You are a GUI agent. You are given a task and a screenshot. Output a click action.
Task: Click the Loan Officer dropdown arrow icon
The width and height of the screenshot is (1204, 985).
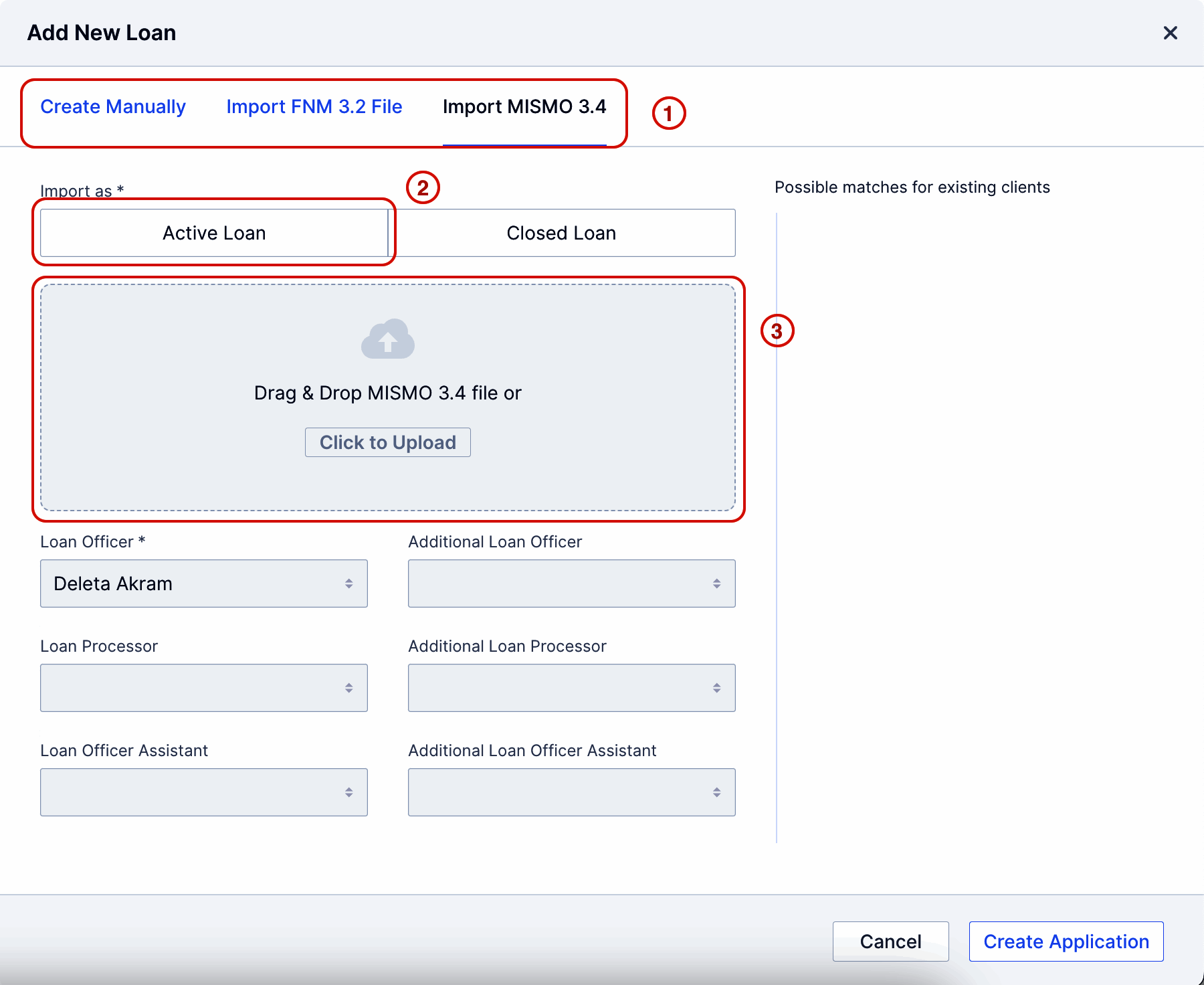pos(348,584)
